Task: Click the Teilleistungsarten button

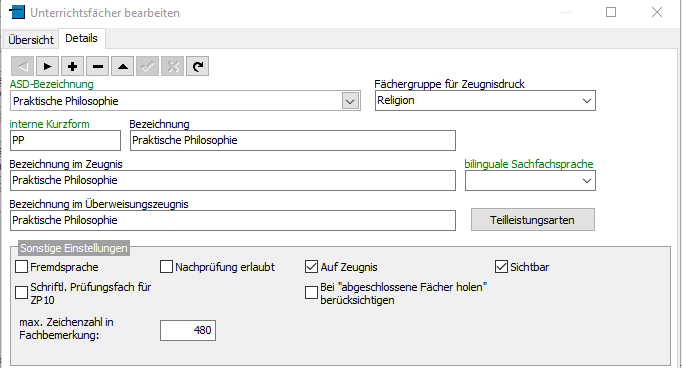Action: click(532, 220)
